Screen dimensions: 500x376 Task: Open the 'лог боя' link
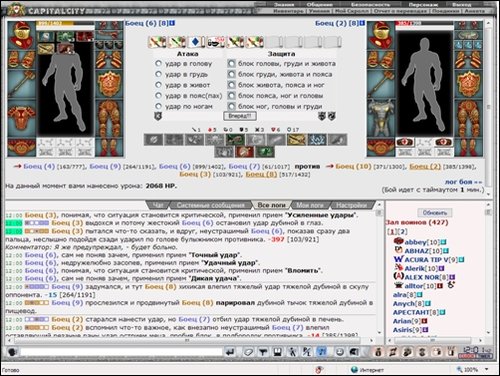463,182
